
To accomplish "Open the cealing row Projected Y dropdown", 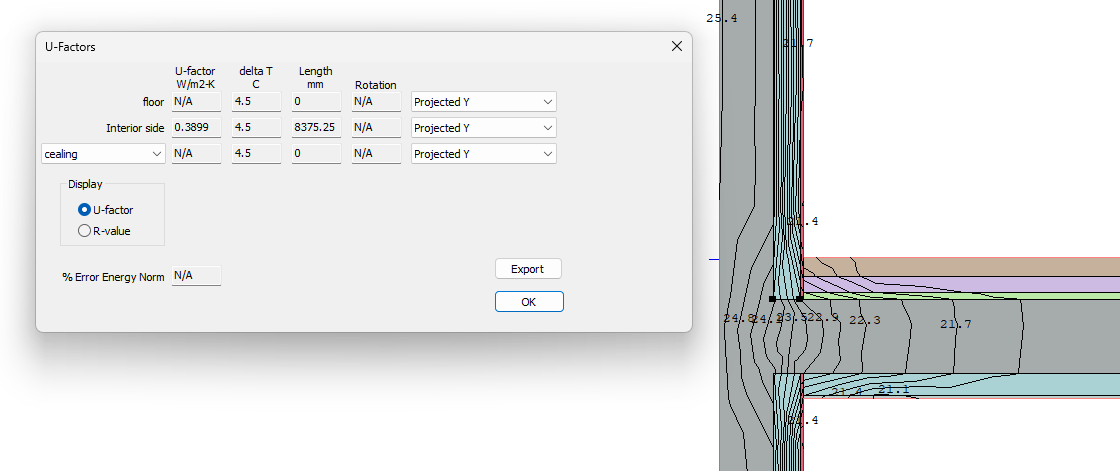I will pyautogui.click(x=484, y=154).
